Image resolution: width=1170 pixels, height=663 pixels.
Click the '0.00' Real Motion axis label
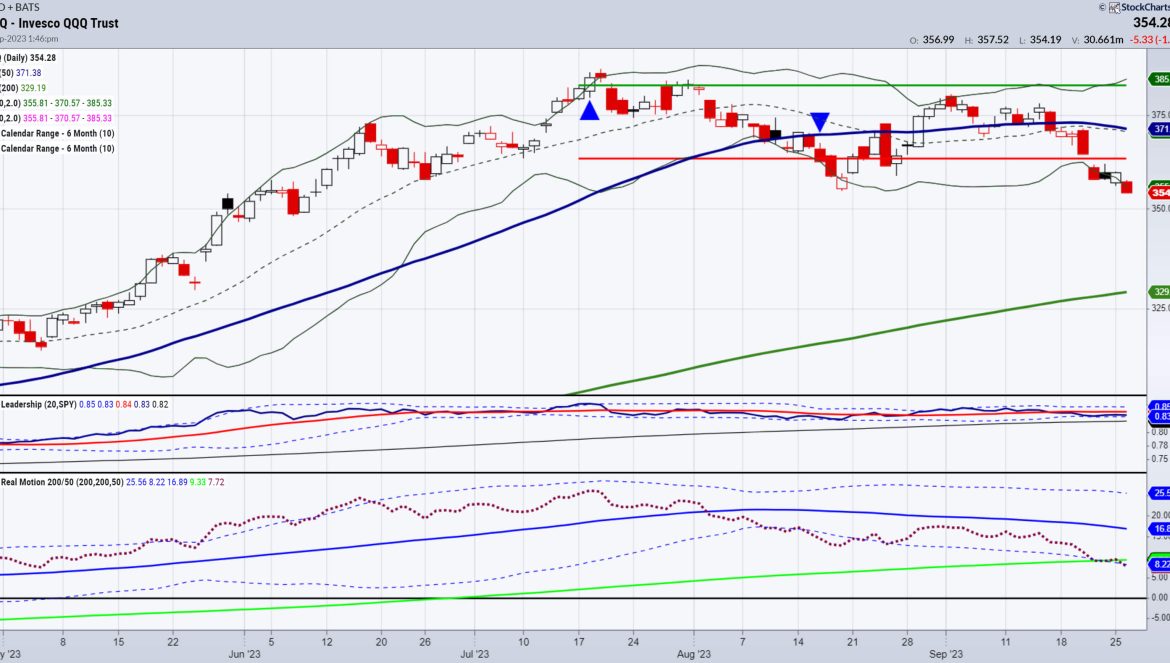coord(1160,597)
